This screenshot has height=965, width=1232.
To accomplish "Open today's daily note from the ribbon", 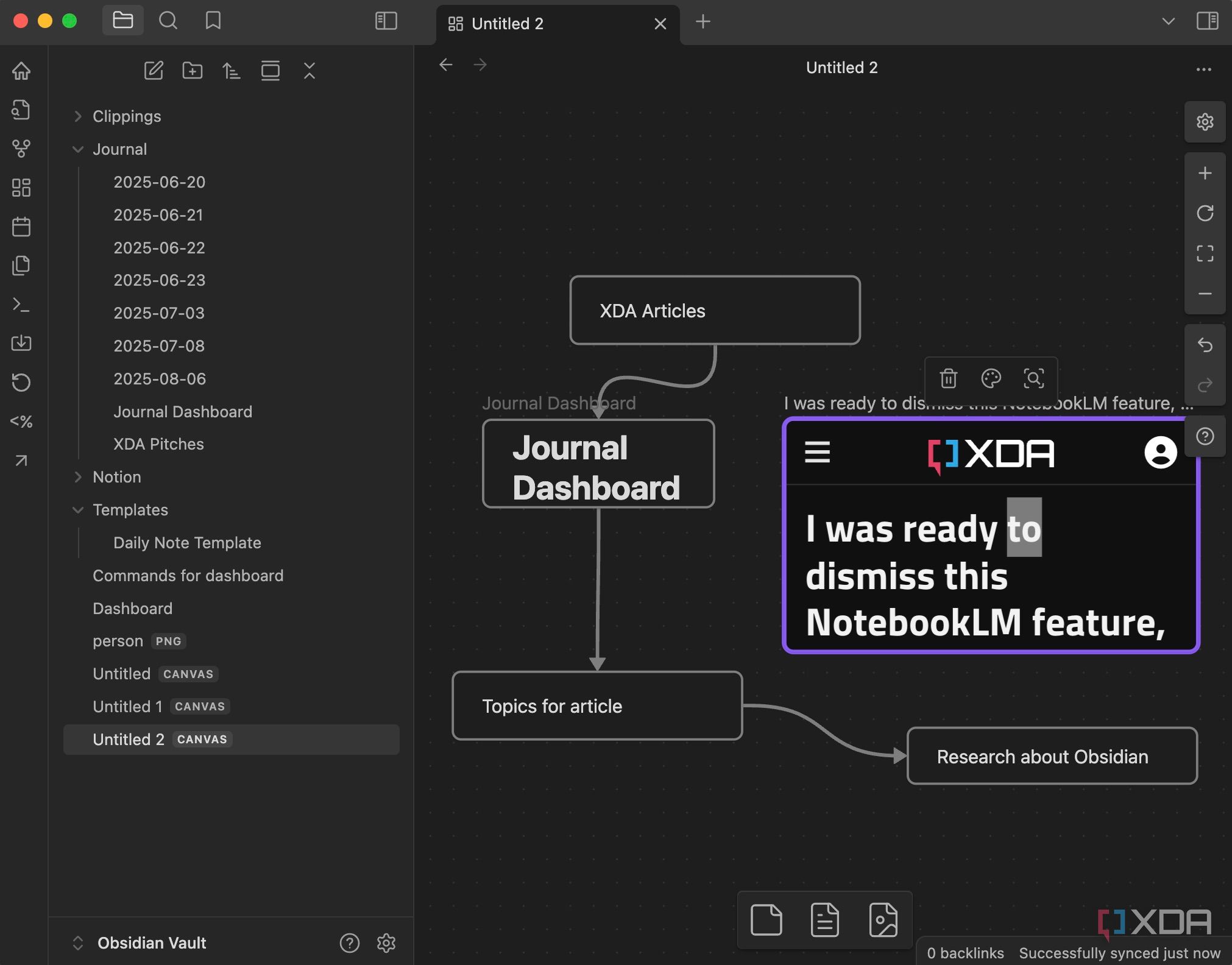I will 21,227.
